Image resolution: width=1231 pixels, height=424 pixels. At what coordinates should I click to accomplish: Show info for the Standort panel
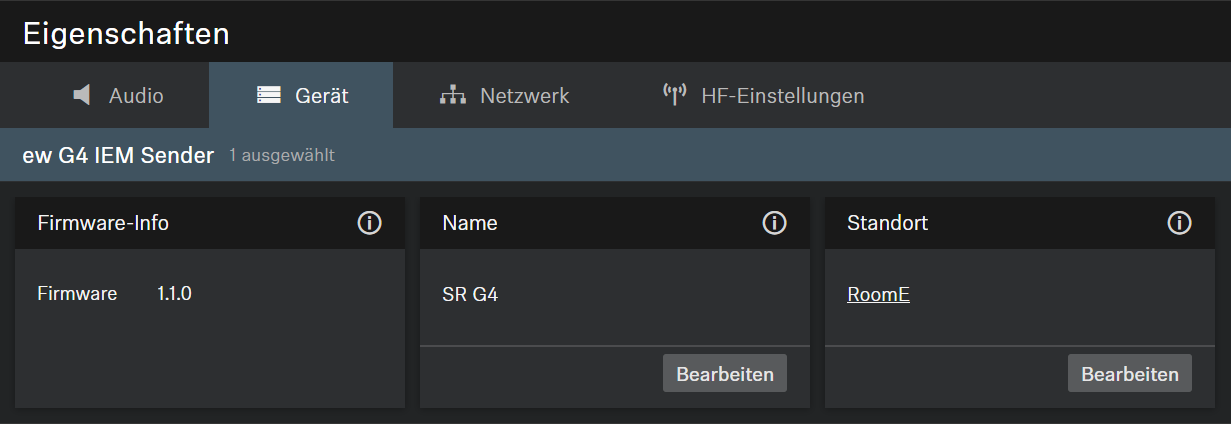(1179, 223)
